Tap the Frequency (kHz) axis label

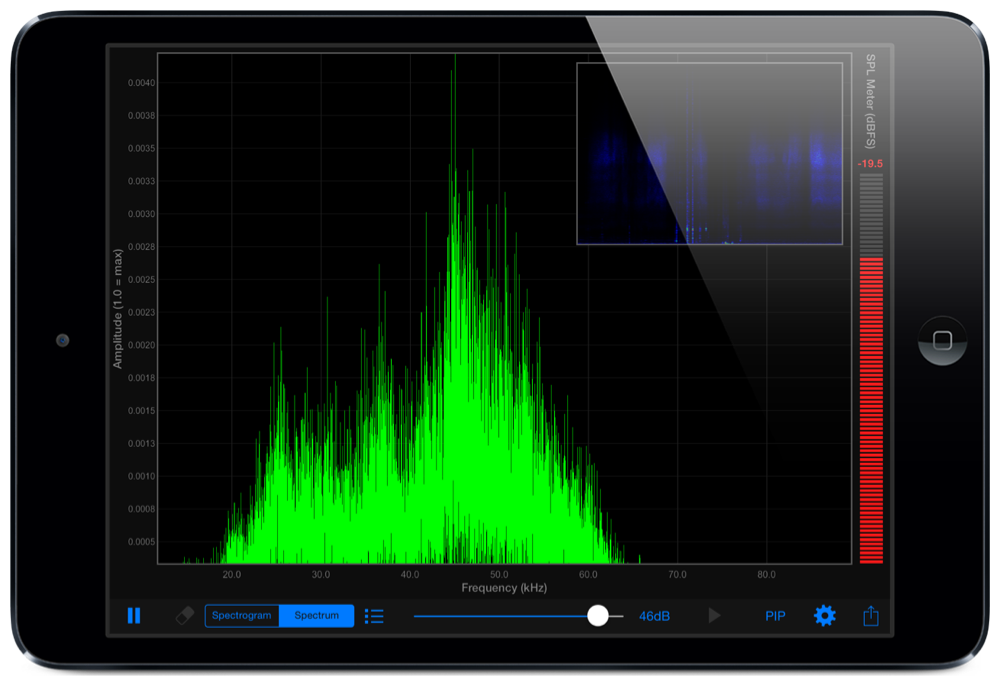coord(504,588)
